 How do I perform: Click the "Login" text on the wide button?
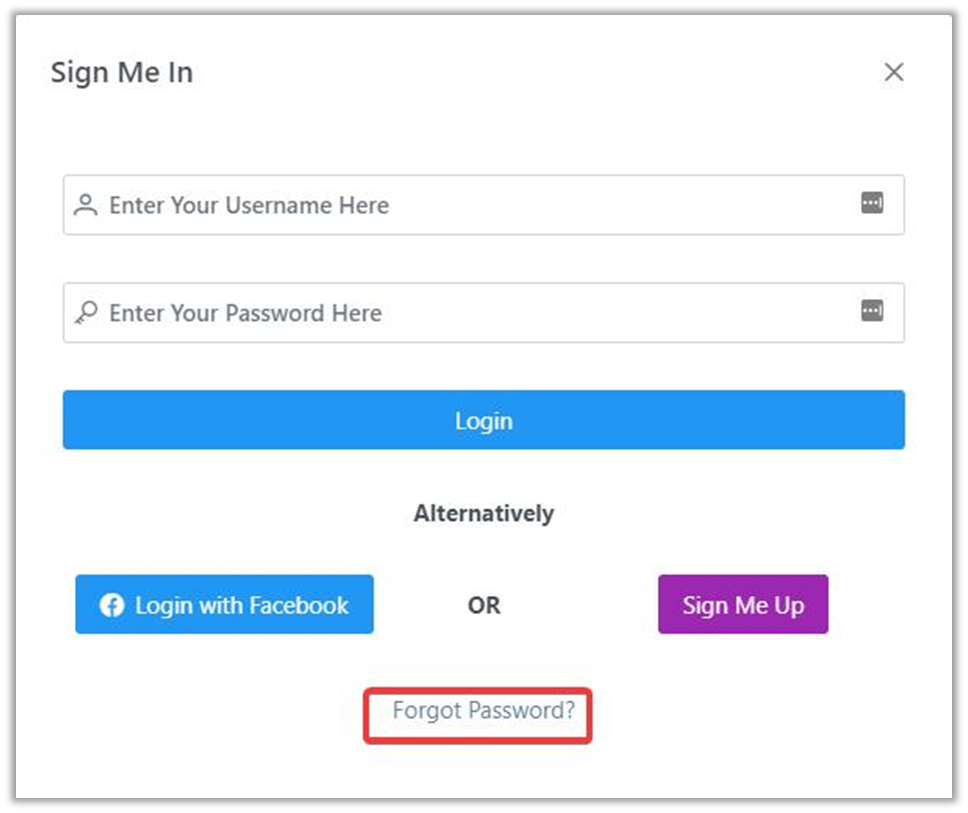pyautogui.click(x=484, y=421)
